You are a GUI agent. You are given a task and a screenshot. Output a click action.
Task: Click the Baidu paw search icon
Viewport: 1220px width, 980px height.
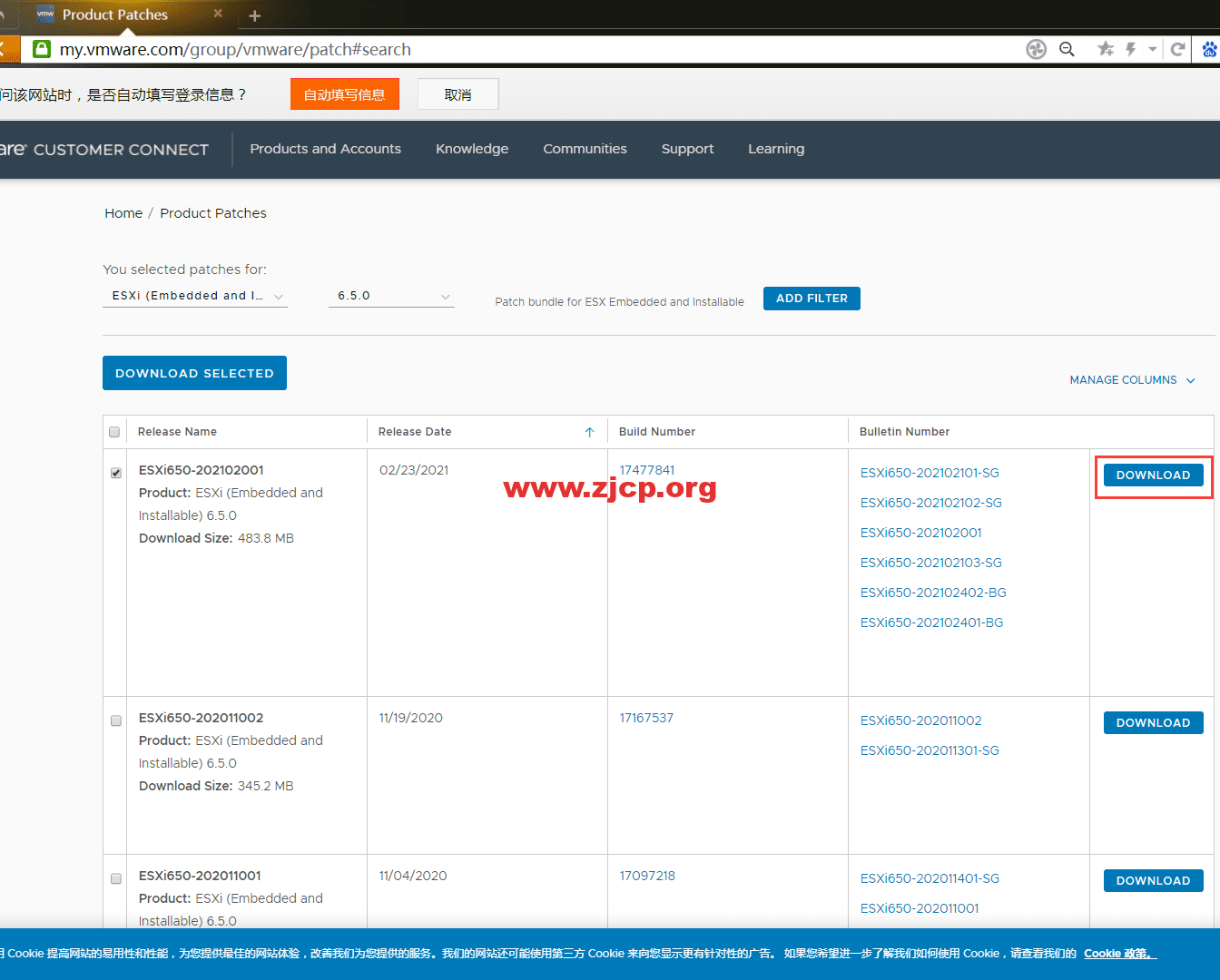click(x=1210, y=49)
